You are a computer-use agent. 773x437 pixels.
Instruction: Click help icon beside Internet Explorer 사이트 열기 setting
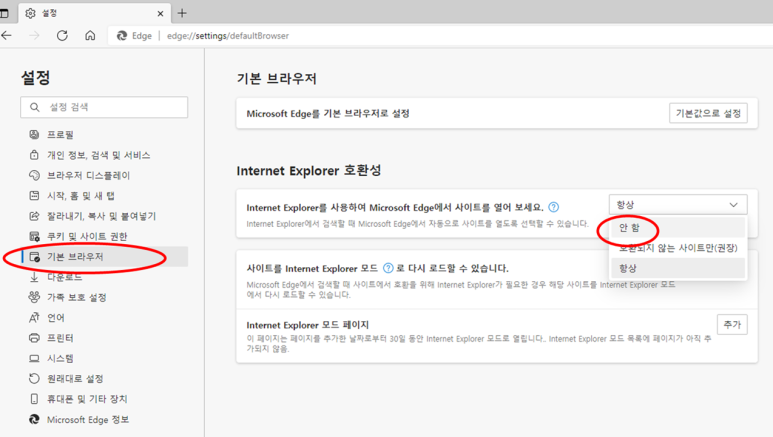click(x=554, y=207)
